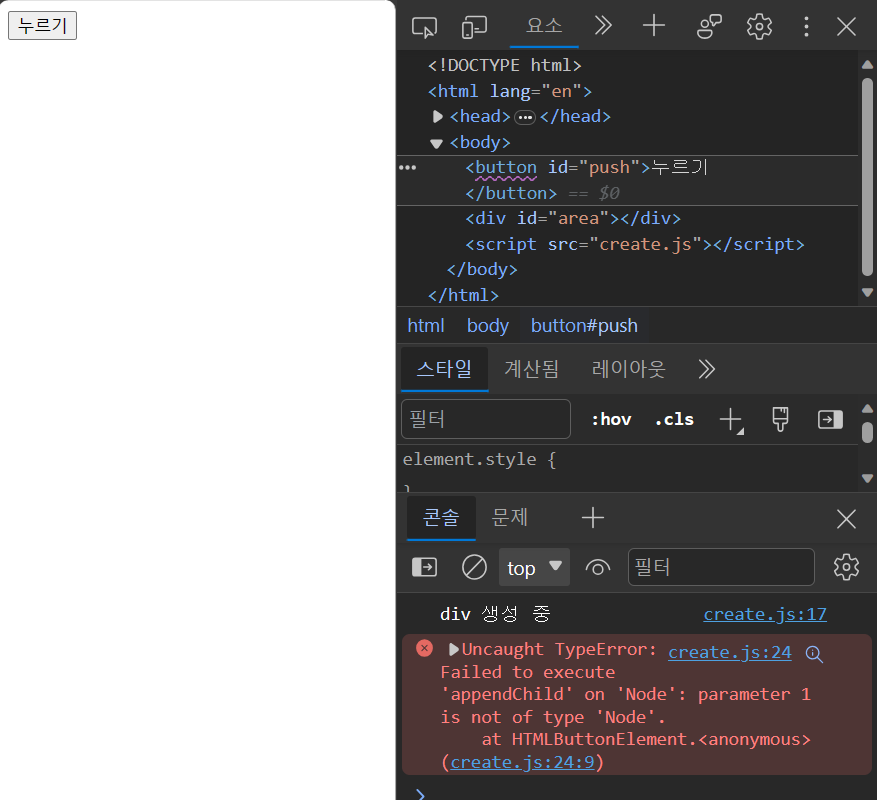
Task: Open the 요소 (Elements) tab
Action: [x=544, y=26]
